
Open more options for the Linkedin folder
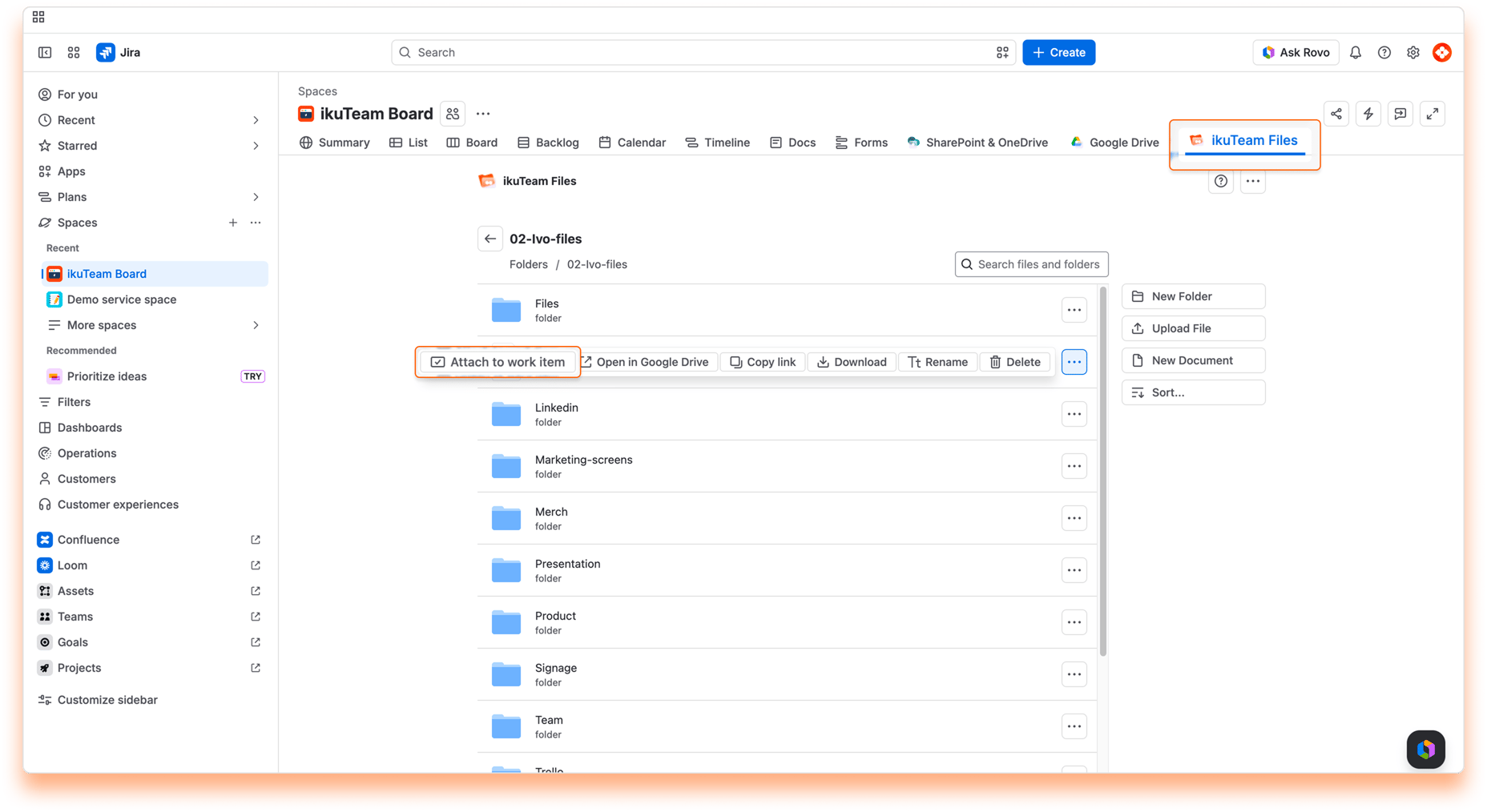(x=1074, y=414)
